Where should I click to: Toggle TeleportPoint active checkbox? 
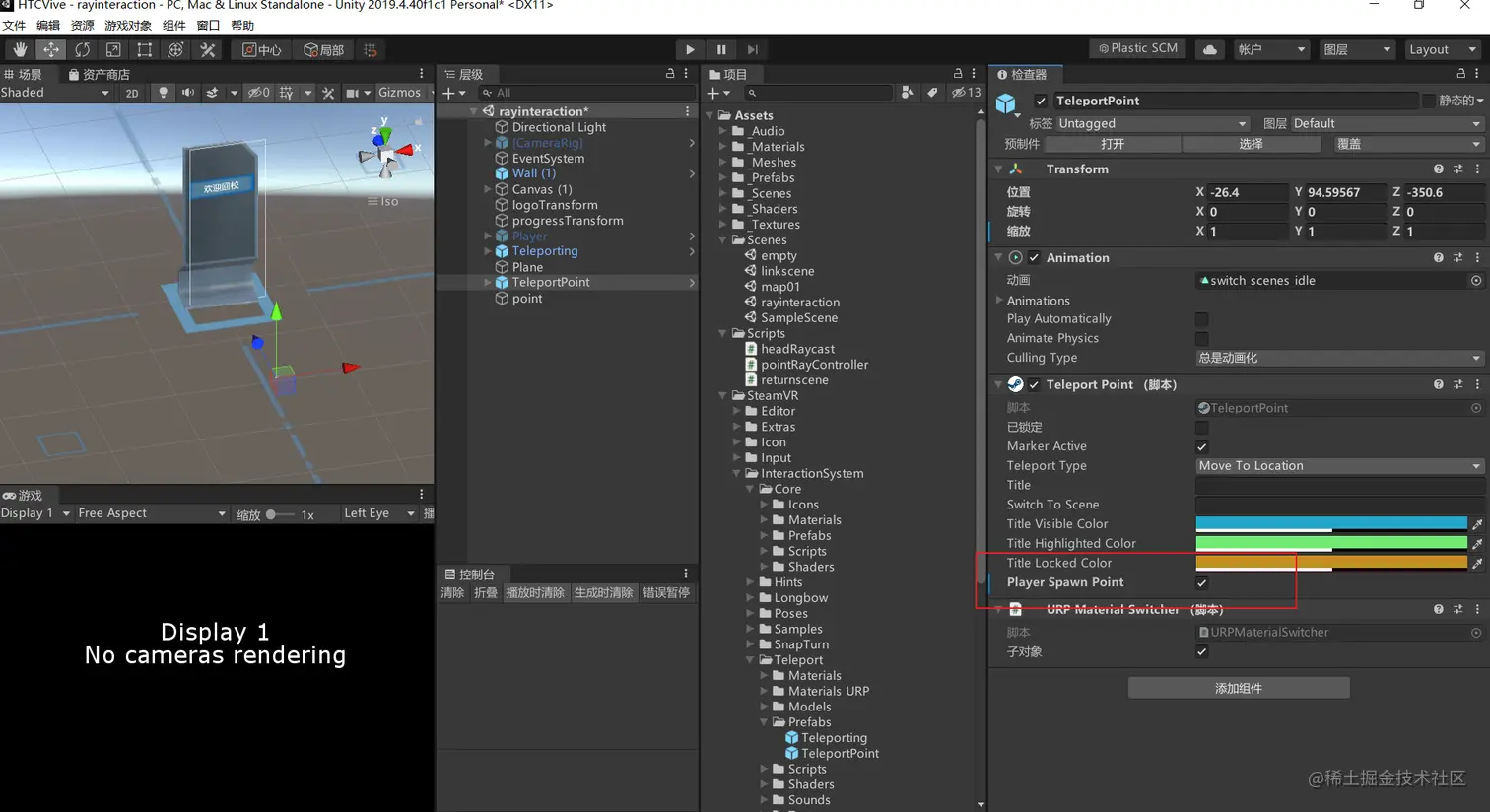(x=1041, y=101)
